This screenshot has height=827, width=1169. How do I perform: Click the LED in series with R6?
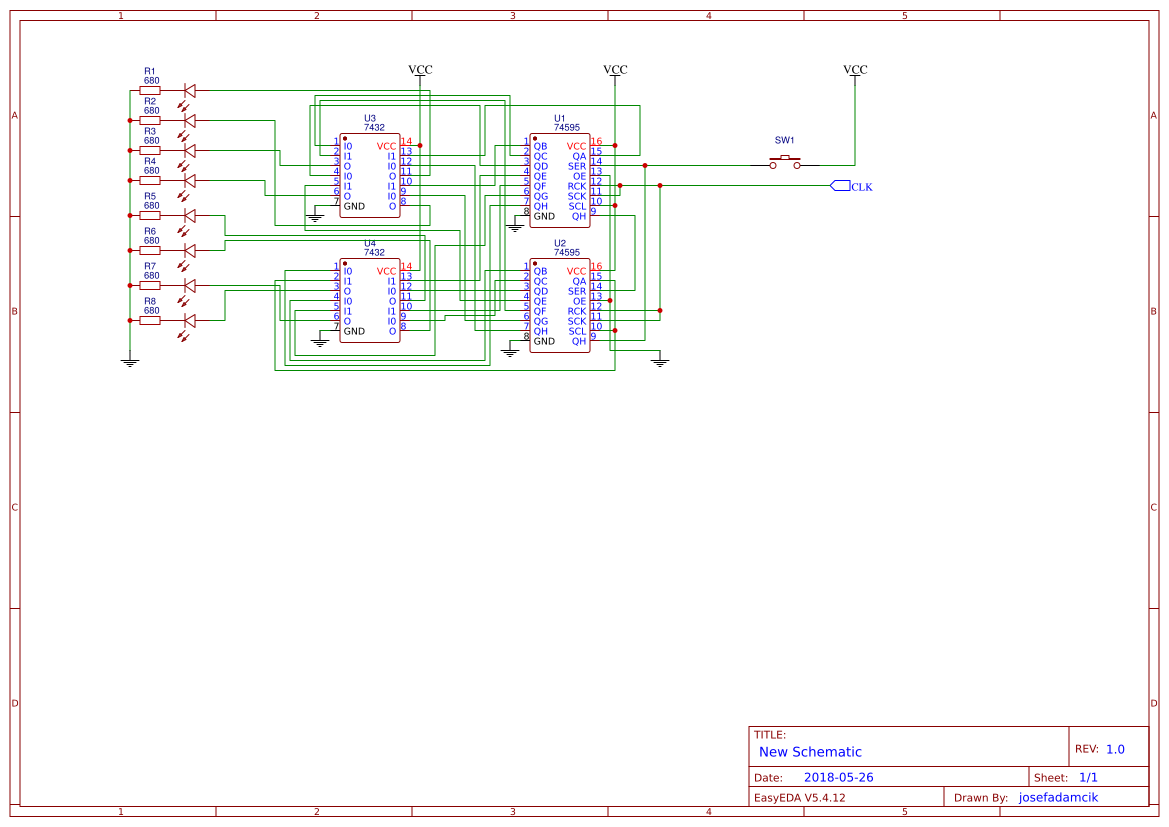[189, 251]
